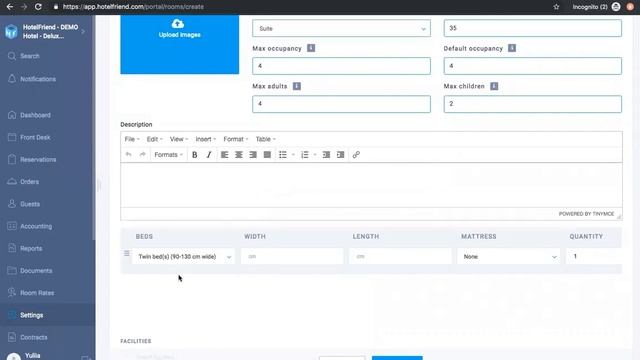Open Front Desk section
This screenshot has width=640, height=360.
click(x=35, y=138)
